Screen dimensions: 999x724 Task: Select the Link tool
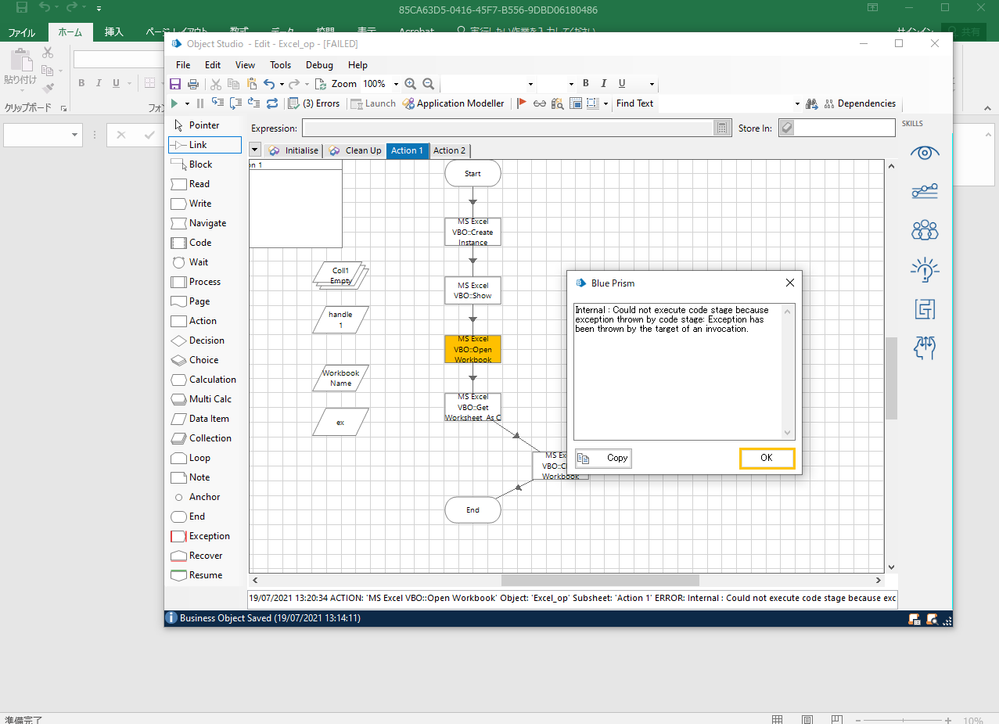[x=205, y=145]
